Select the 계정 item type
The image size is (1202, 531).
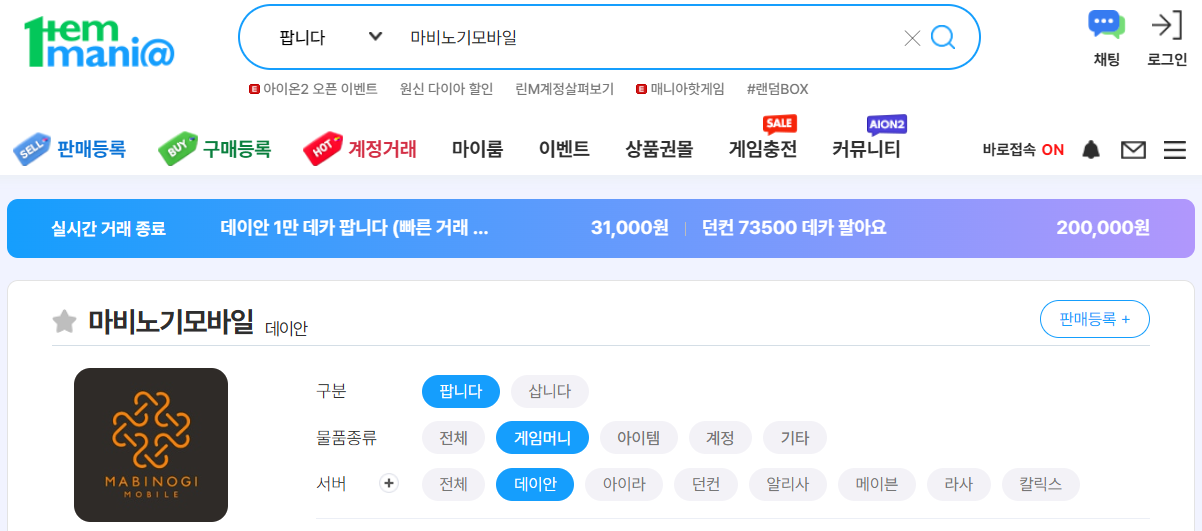[721, 437]
